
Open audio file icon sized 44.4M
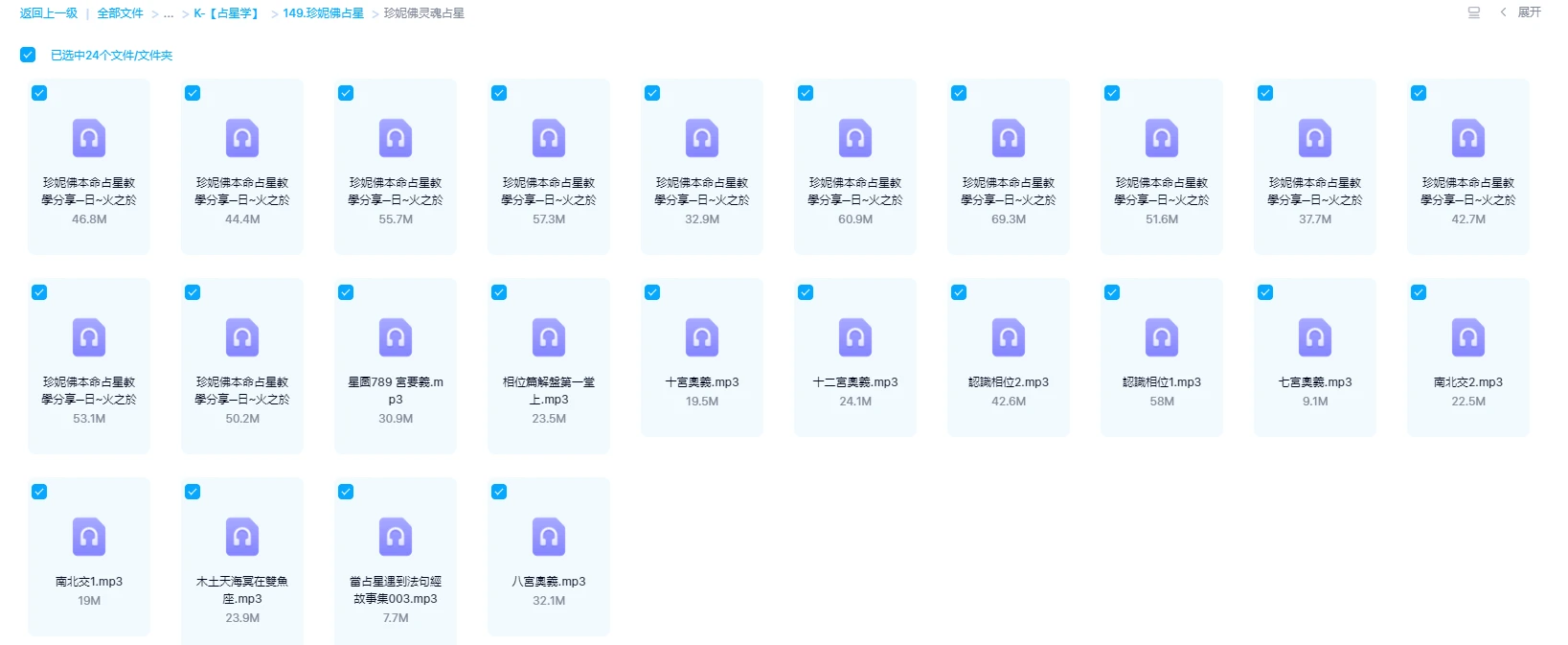(242, 138)
